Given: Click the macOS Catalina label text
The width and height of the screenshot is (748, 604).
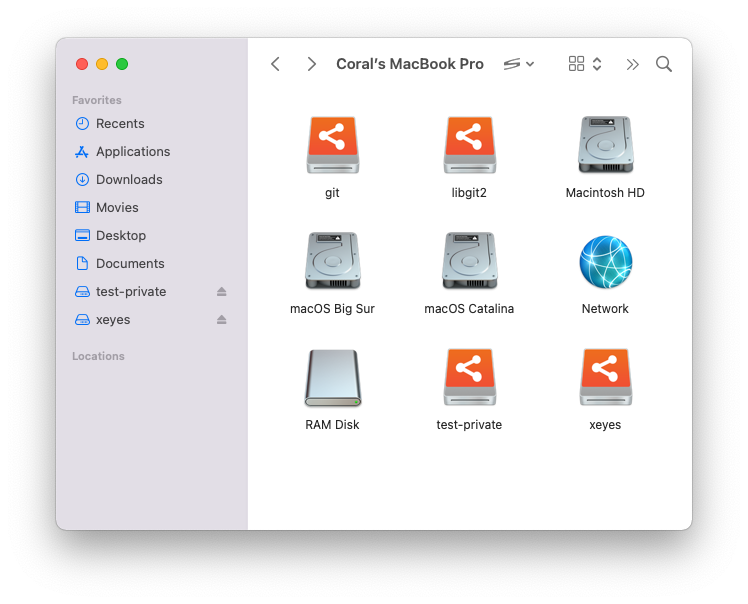Looking at the screenshot, I should pyautogui.click(x=469, y=309).
